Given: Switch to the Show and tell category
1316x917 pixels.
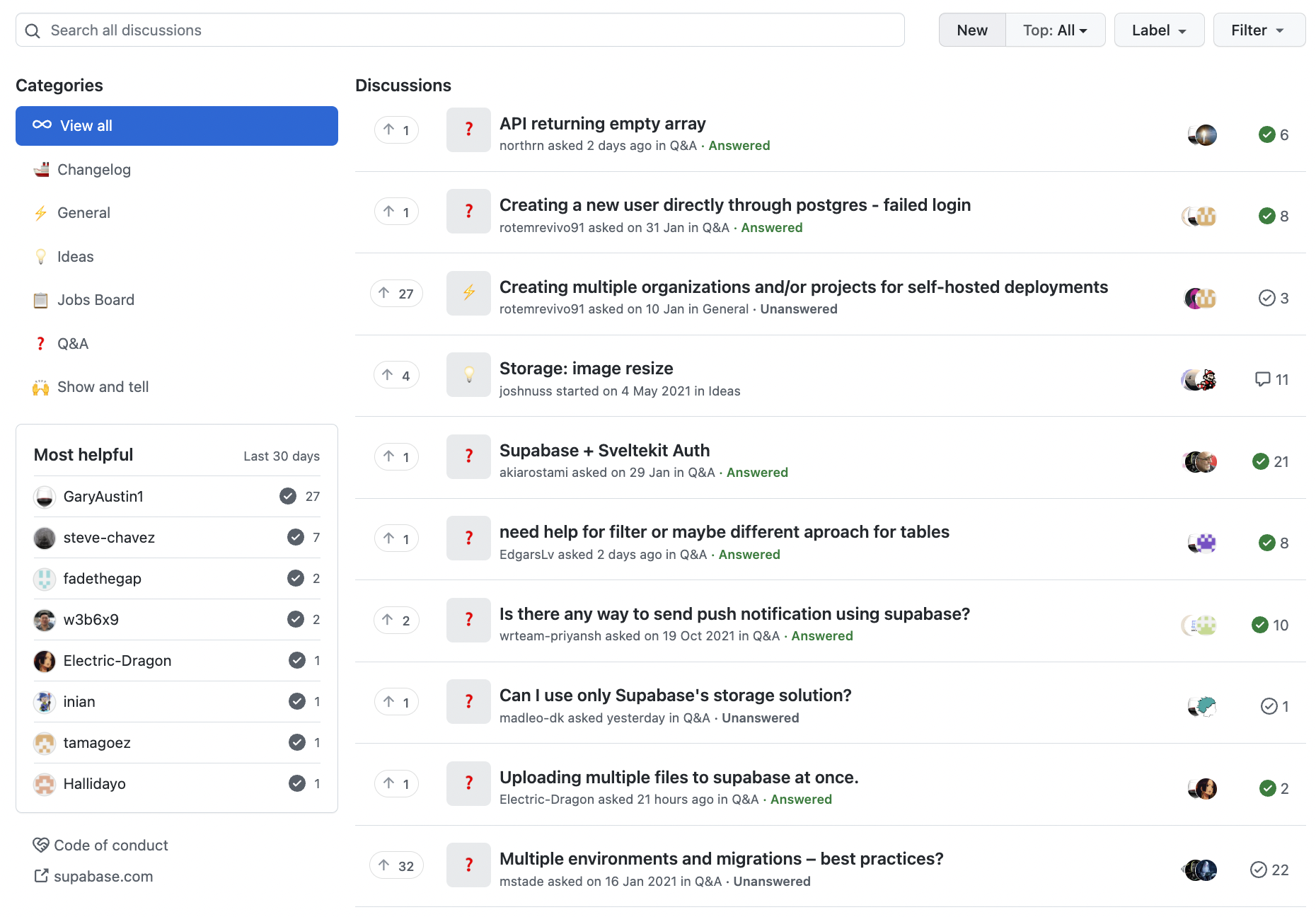Looking at the screenshot, I should [x=103, y=387].
